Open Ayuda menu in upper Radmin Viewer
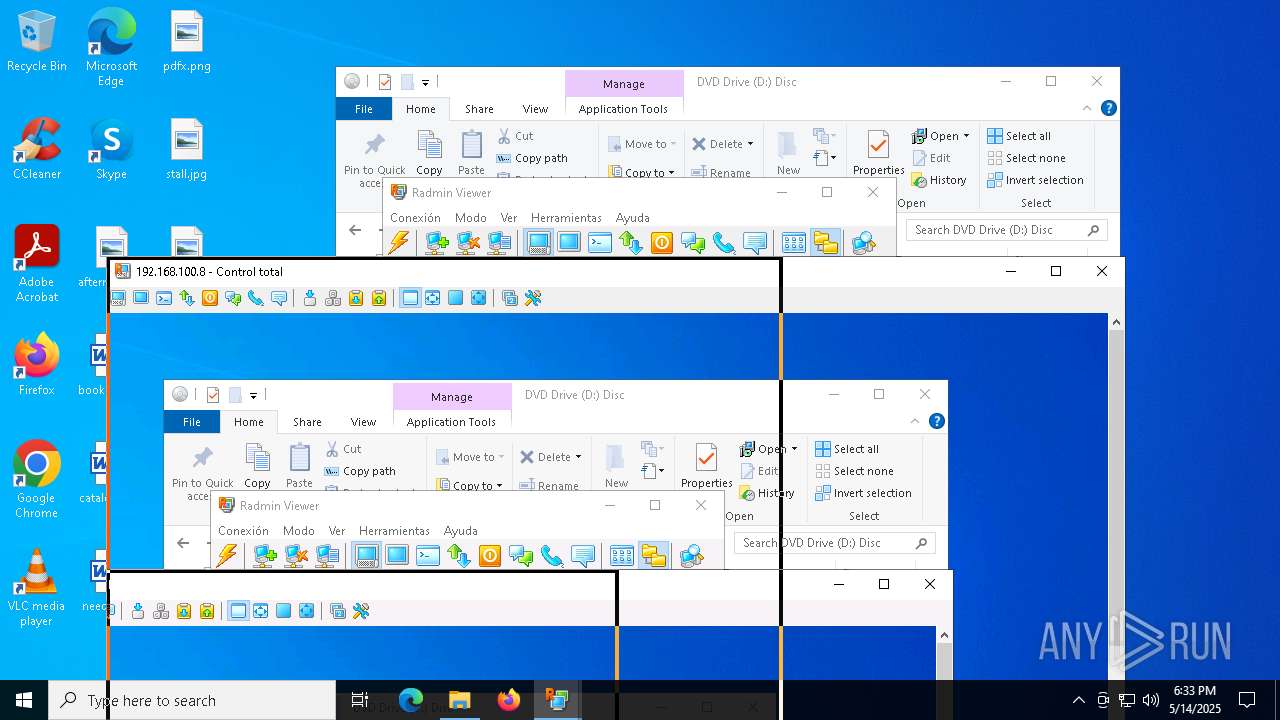 coord(632,217)
